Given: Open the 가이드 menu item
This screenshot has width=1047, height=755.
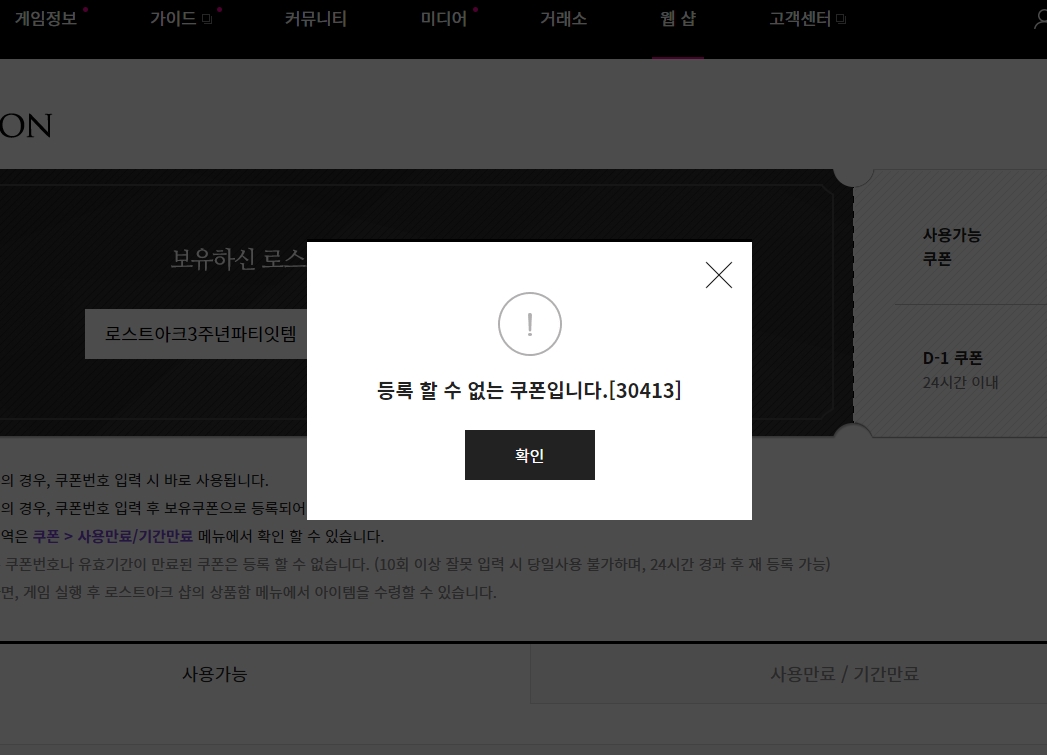Looking at the screenshot, I should (172, 19).
